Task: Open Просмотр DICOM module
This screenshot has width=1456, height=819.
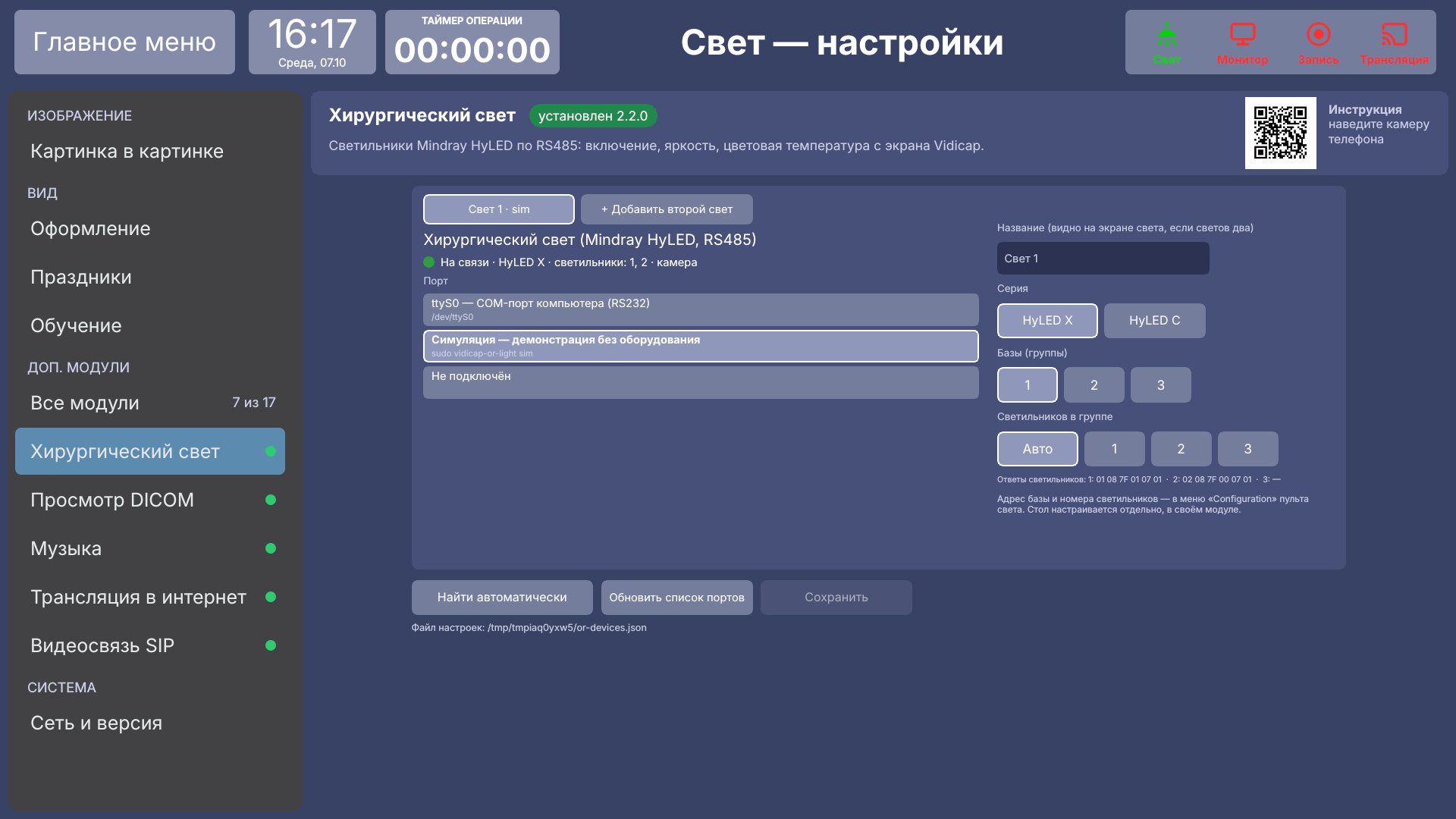Action: (150, 500)
